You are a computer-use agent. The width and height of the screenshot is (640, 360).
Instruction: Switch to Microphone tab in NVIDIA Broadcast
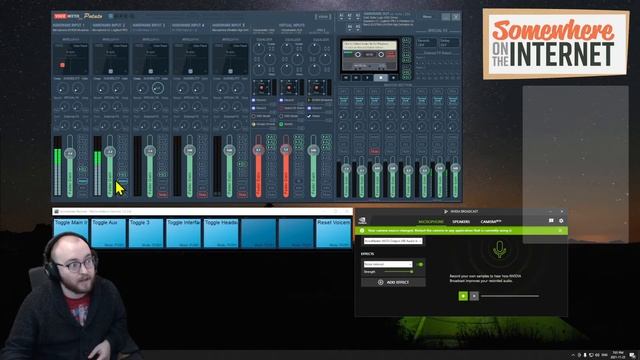click(x=431, y=222)
